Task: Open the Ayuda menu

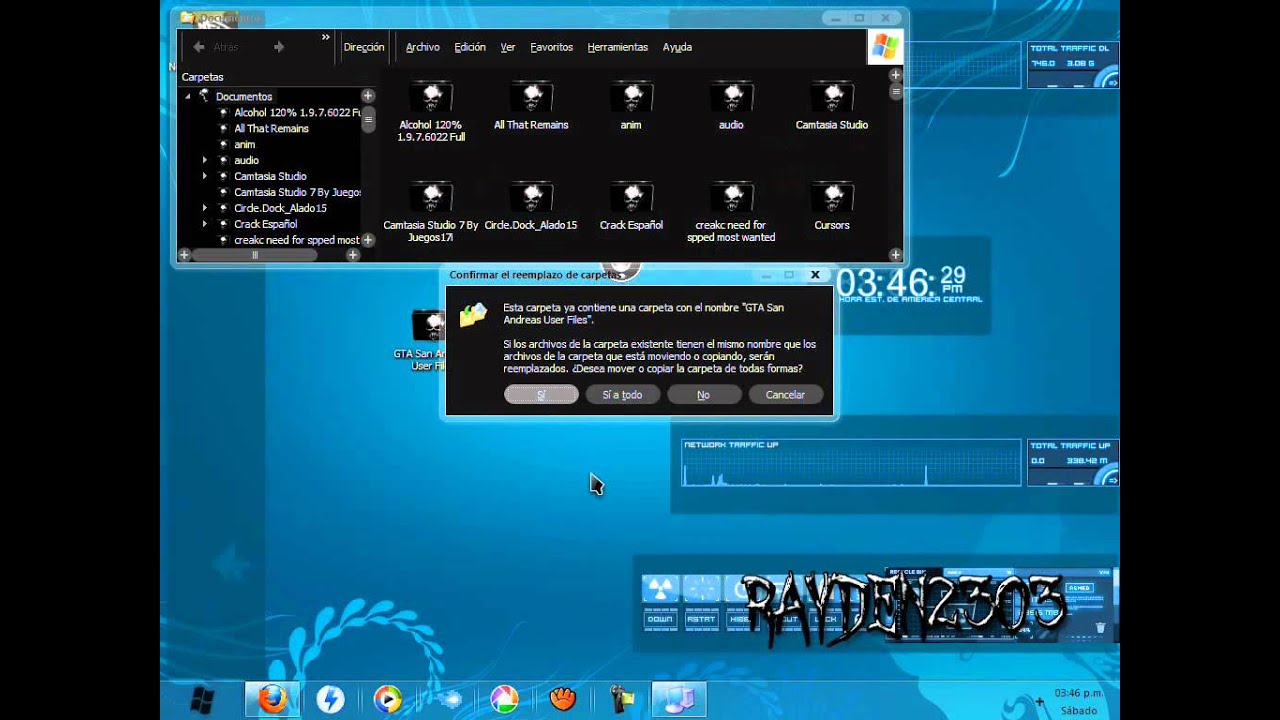Action: (x=677, y=47)
